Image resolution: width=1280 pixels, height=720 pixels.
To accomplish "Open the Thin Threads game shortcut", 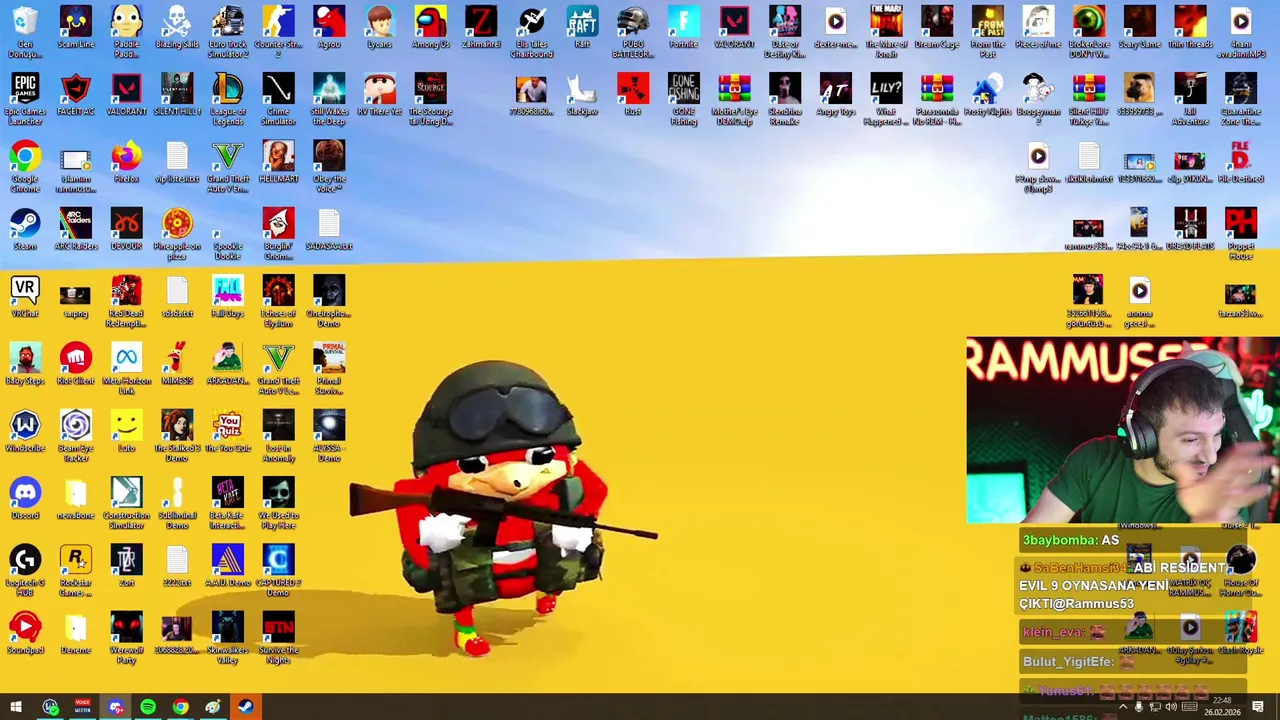I will (x=1190, y=28).
